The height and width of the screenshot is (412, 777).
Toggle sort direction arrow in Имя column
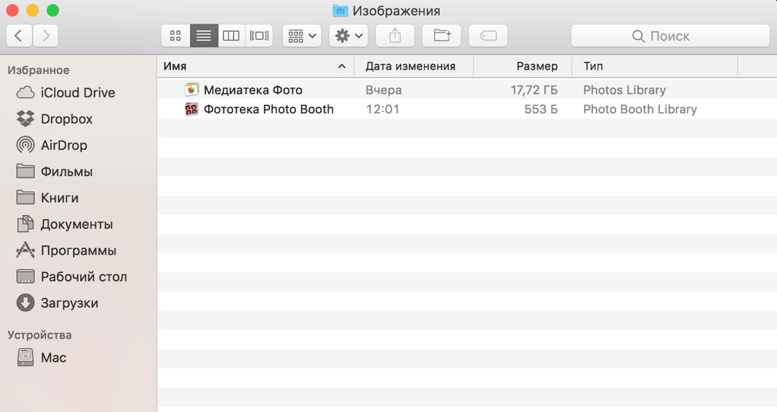(341, 66)
